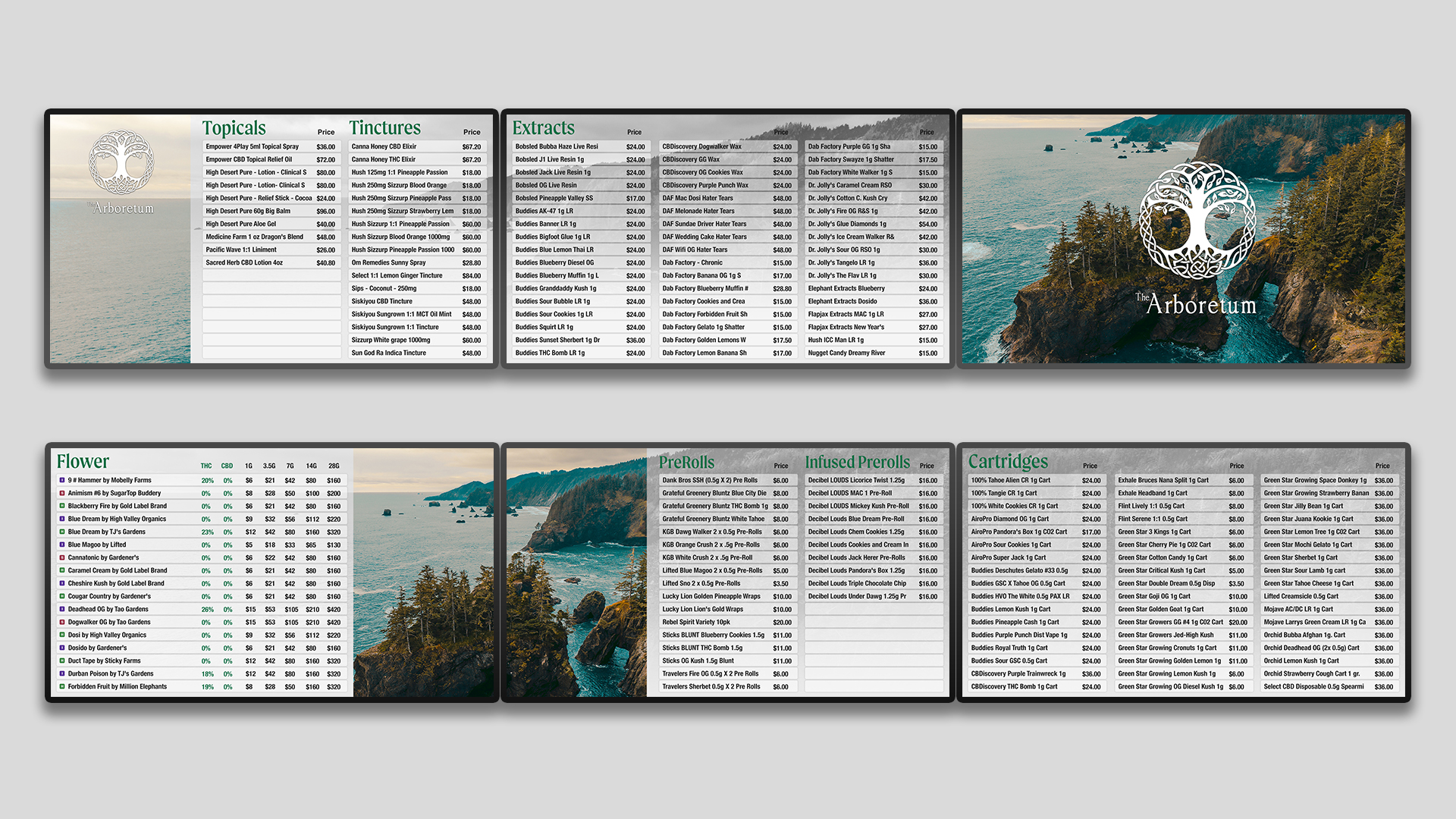Select Green Star Growing OG Diesel Kush row

pyautogui.click(x=1183, y=686)
